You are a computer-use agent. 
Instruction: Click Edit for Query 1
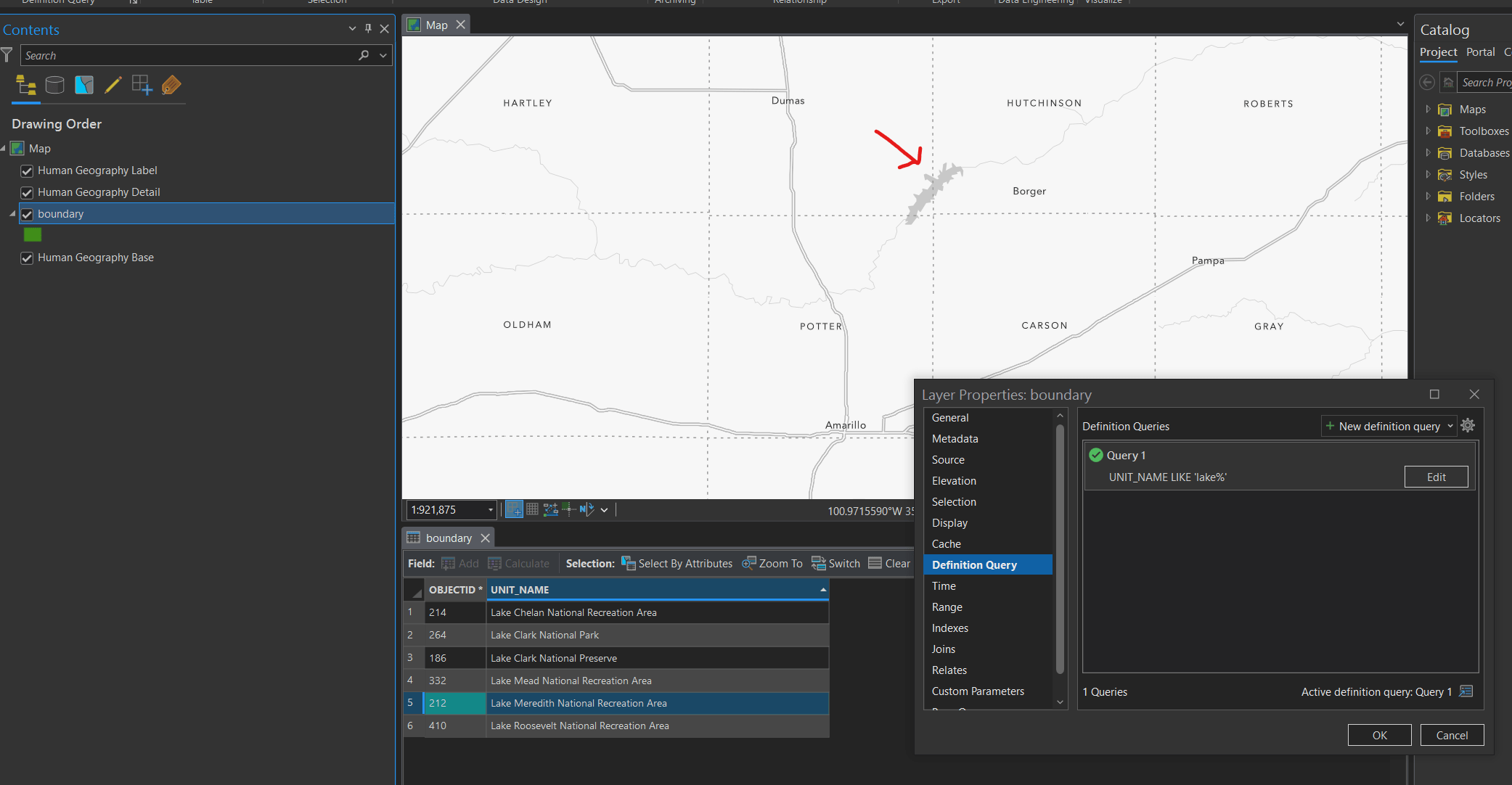pos(1436,477)
